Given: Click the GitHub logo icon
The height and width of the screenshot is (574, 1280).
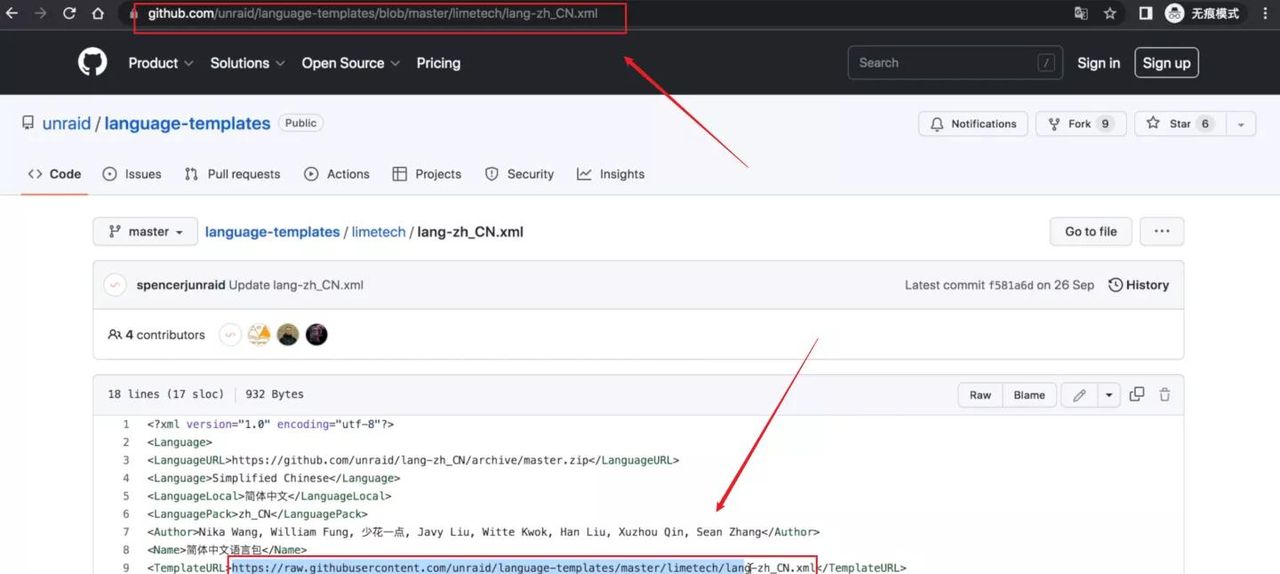Looking at the screenshot, I should click(92, 62).
